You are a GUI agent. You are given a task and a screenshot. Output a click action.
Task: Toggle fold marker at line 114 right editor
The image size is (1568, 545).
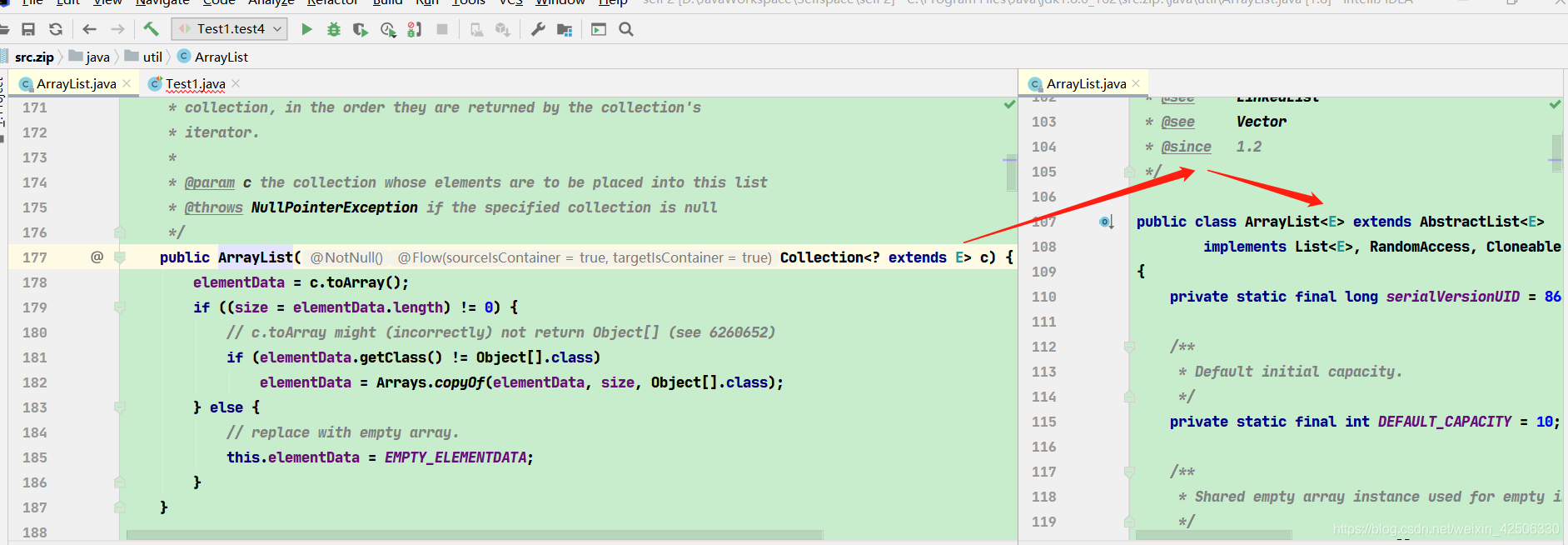pos(1129,397)
